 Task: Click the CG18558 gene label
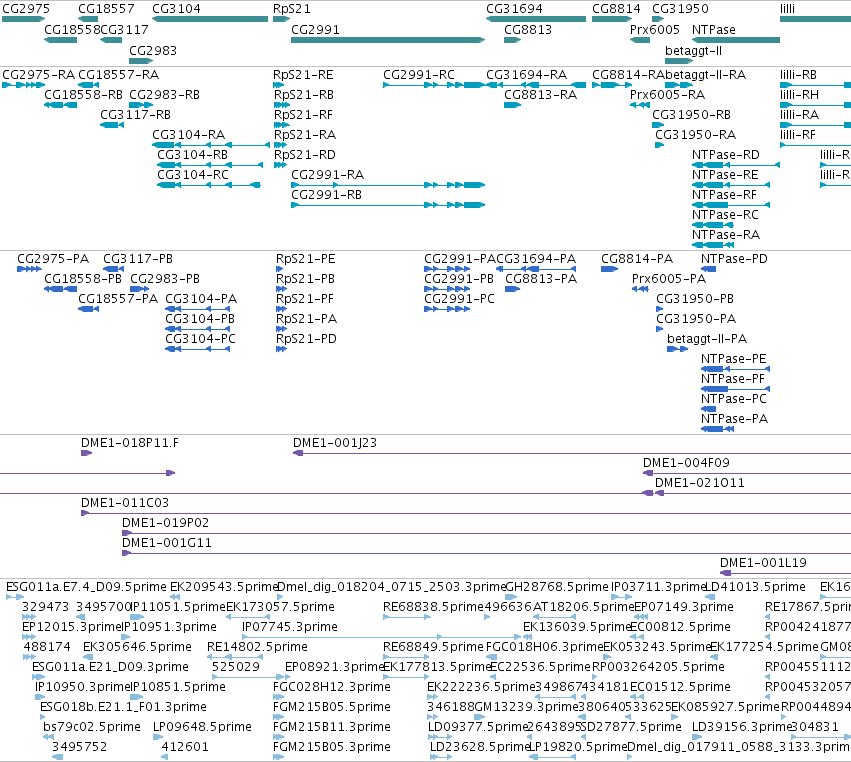tap(72, 29)
